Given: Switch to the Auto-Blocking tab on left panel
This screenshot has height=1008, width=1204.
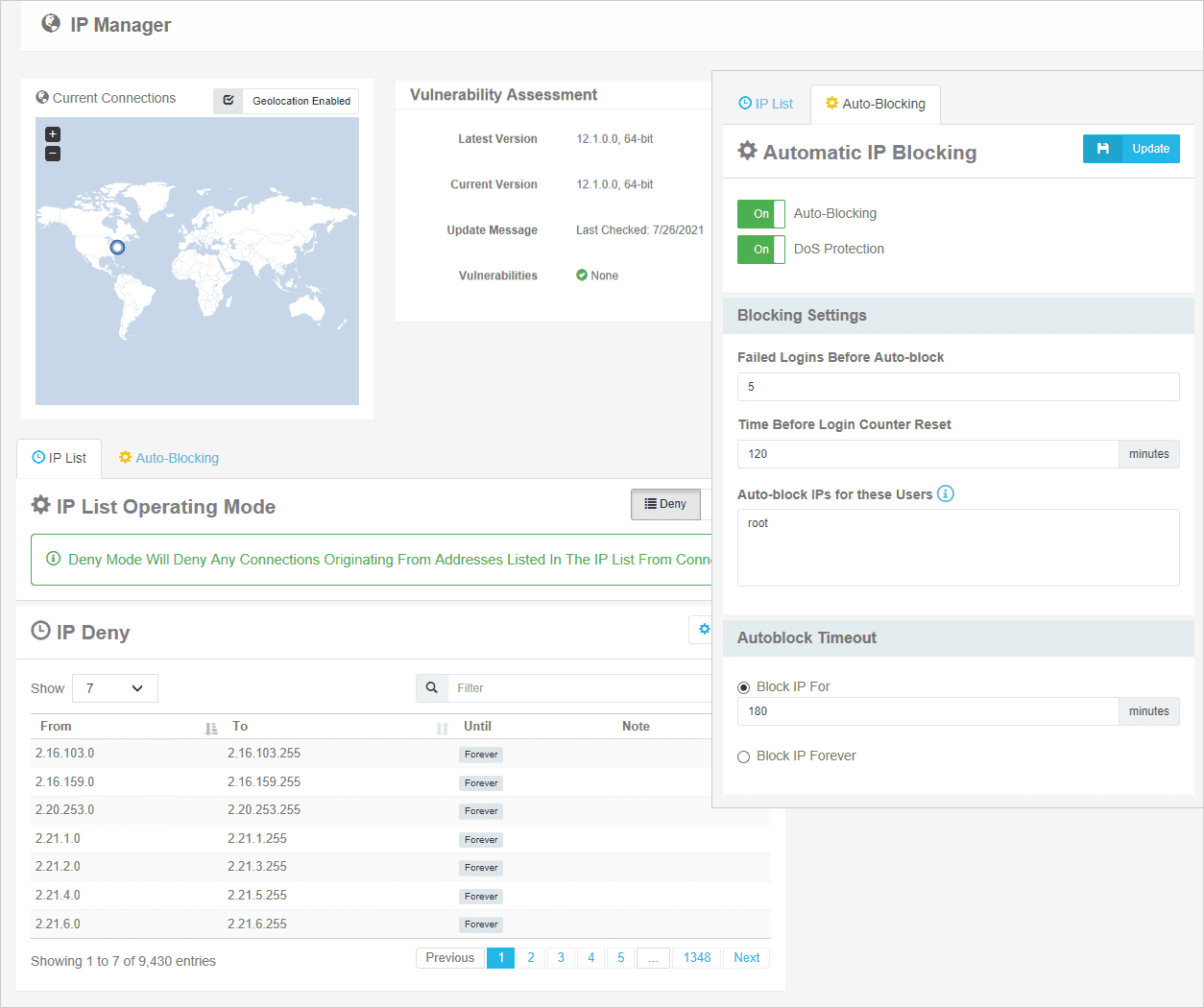Looking at the screenshot, I should [x=169, y=458].
